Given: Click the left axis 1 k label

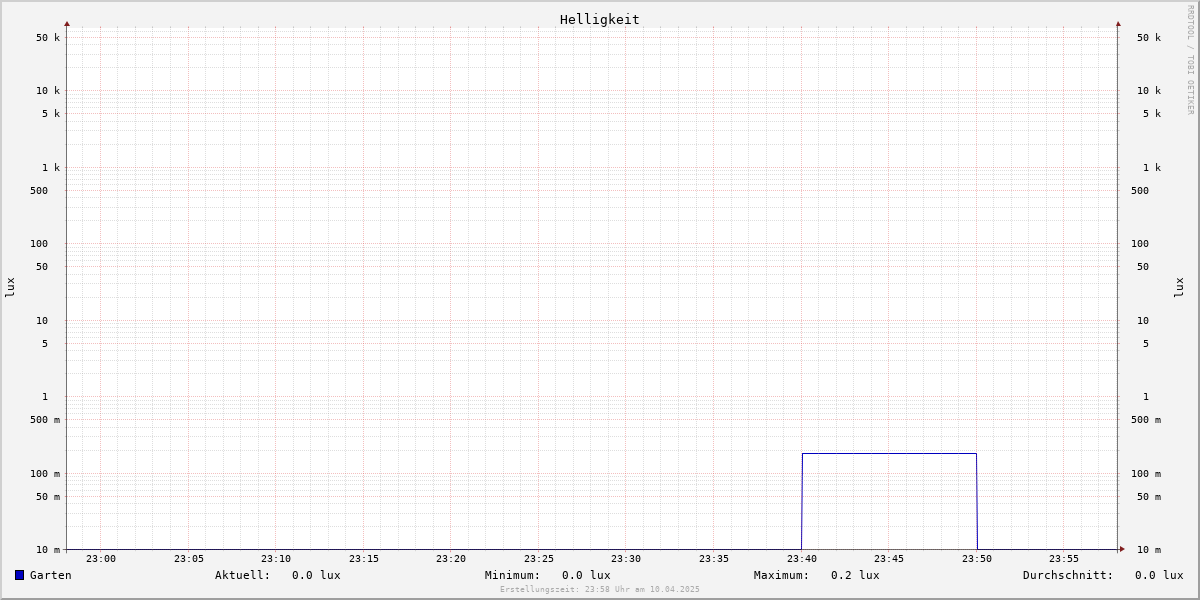Looking at the screenshot, I should [x=51, y=168].
